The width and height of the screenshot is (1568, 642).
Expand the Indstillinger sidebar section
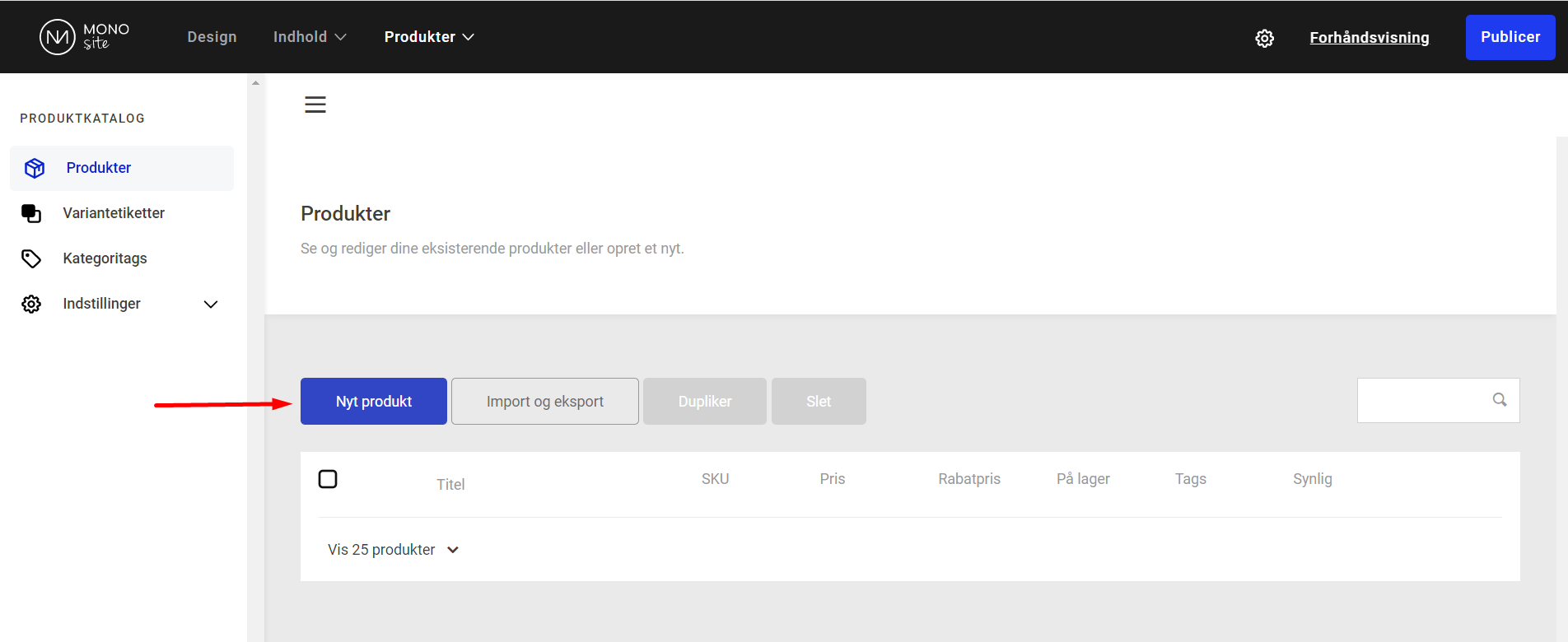pyautogui.click(x=211, y=304)
